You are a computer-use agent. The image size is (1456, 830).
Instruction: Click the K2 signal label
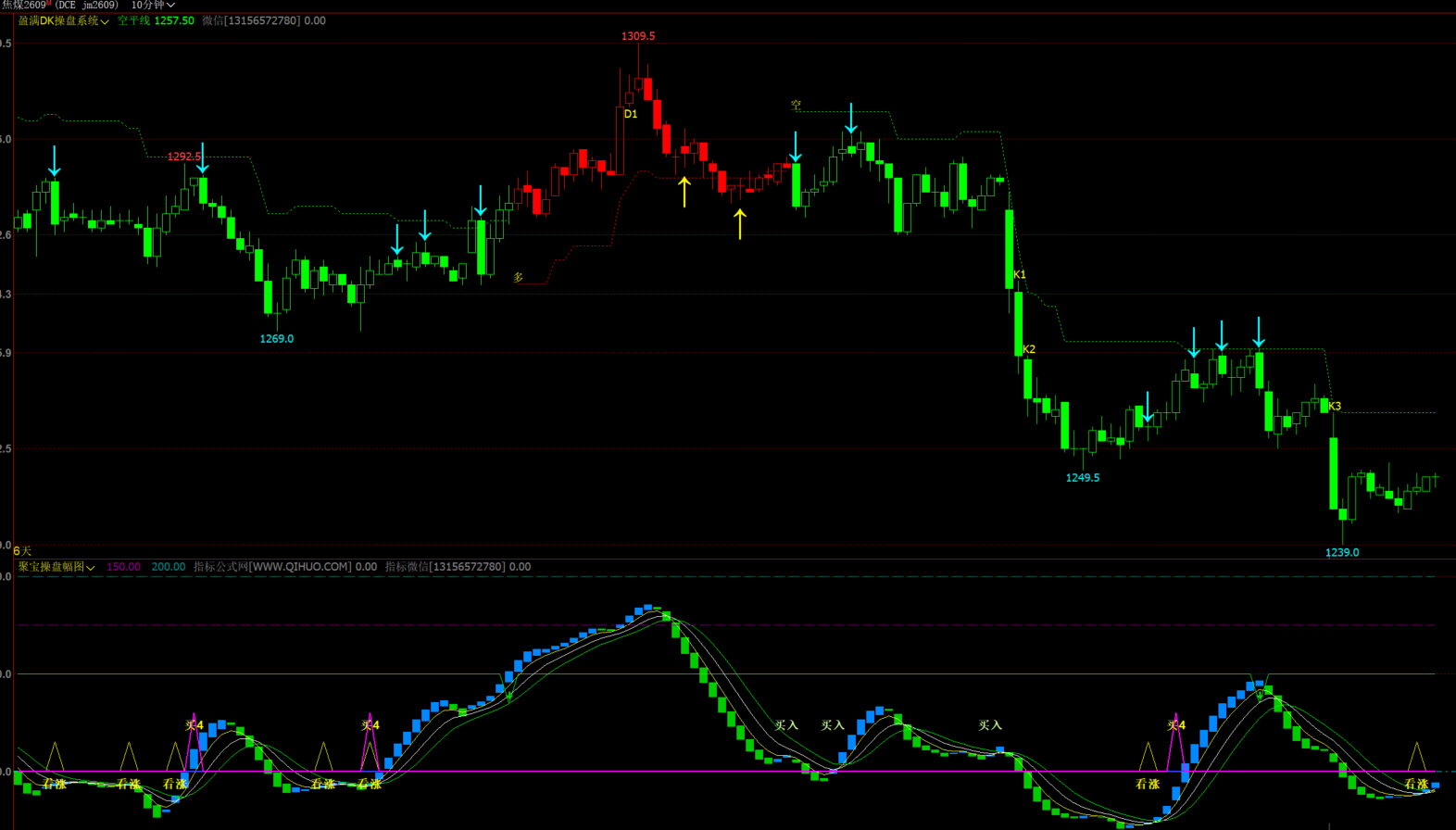[1029, 349]
